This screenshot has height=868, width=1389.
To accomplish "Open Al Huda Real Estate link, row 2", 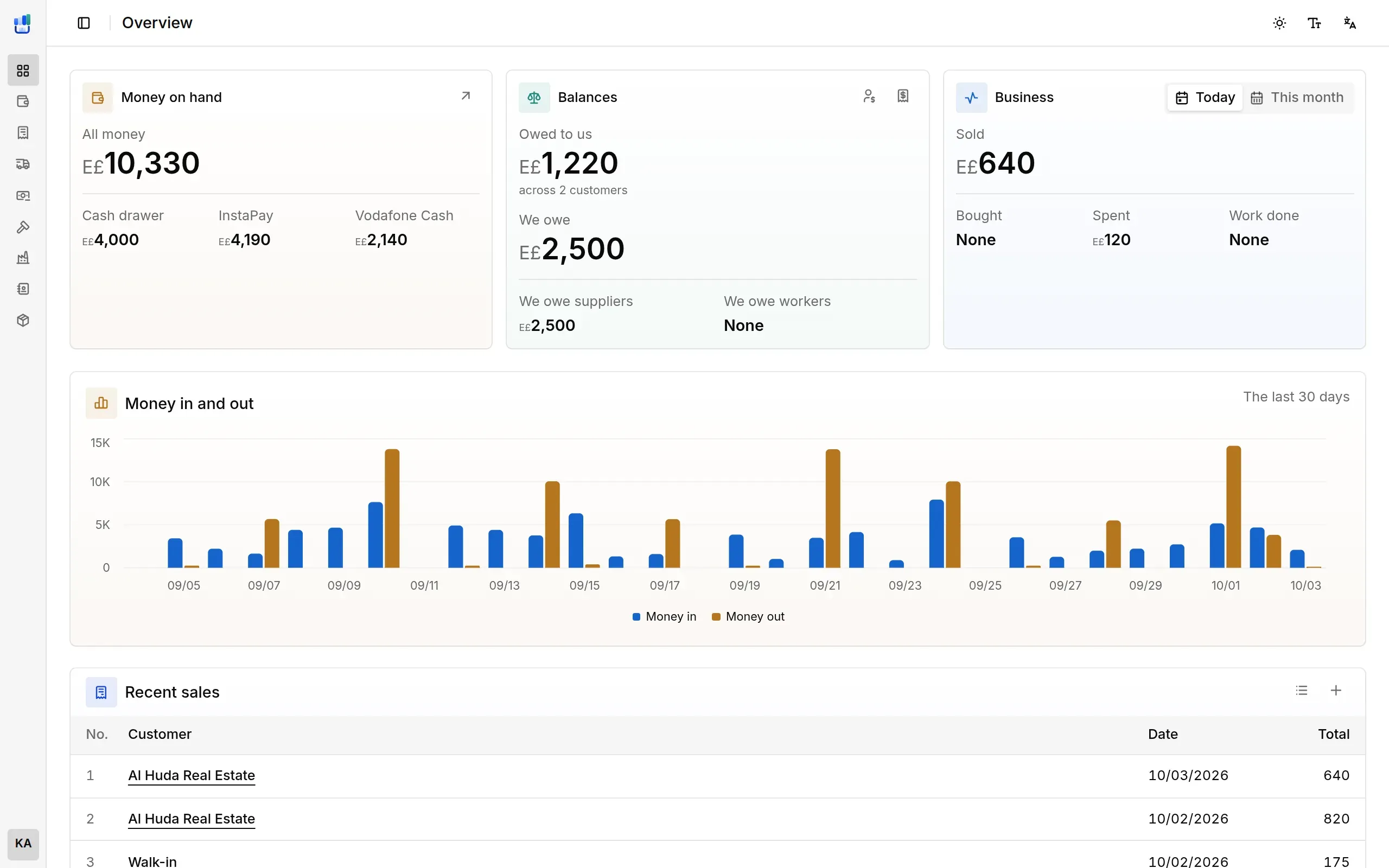I will pos(191,819).
